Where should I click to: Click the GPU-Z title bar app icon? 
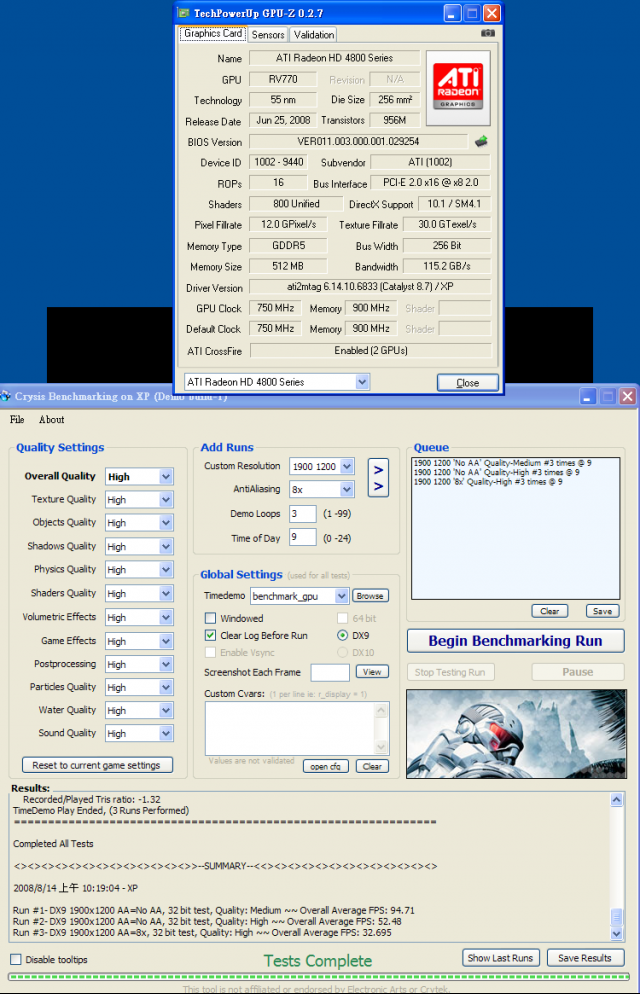(183, 13)
